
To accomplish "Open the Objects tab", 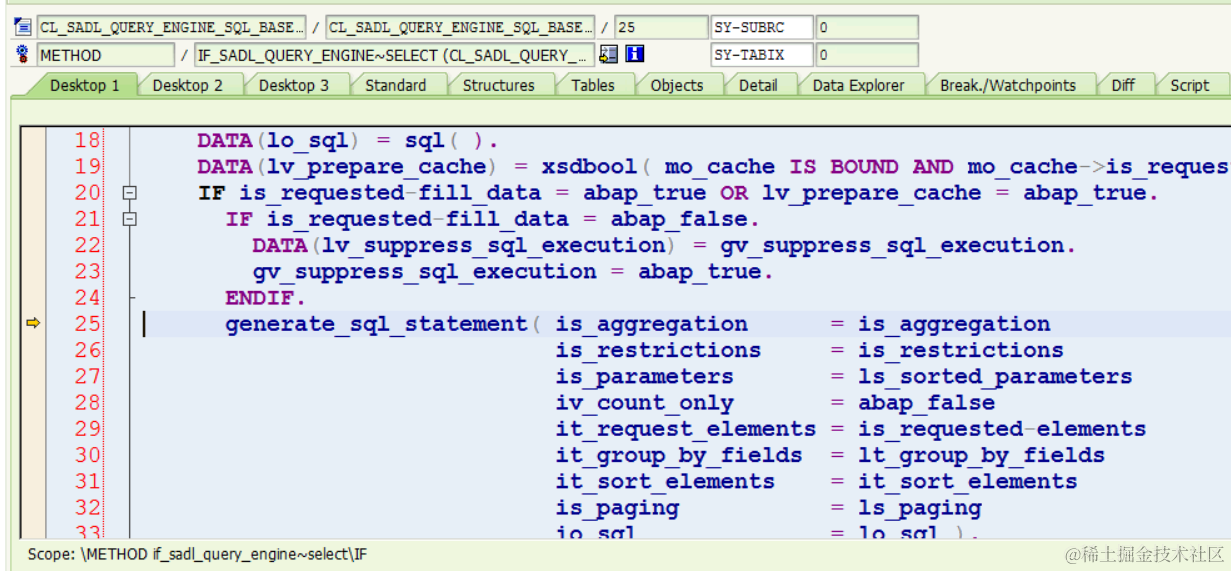I will [677, 85].
